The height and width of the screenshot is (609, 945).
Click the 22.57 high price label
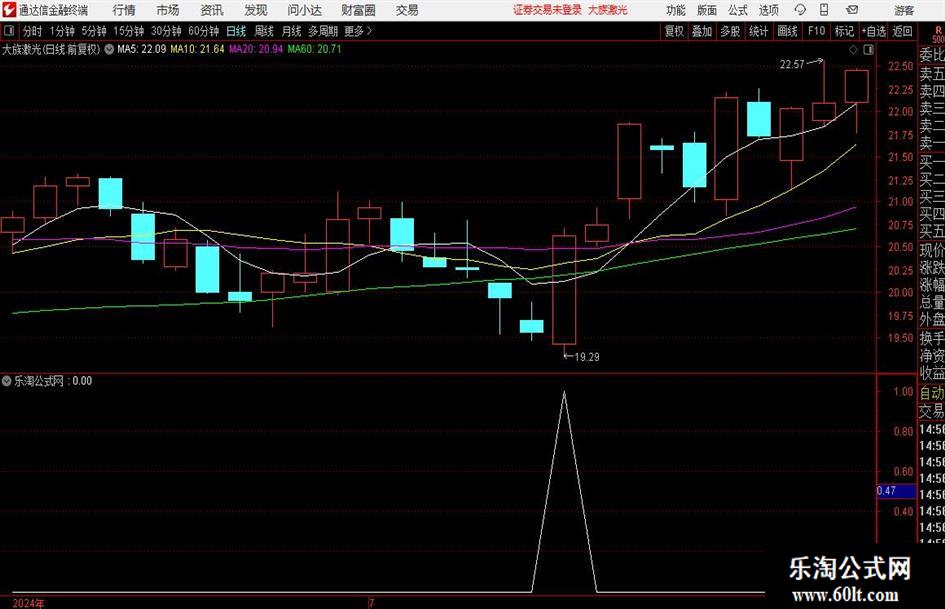(792, 65)
